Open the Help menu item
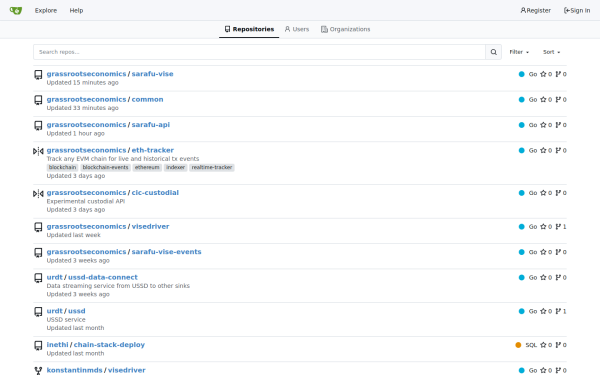 tap(76, 10)
